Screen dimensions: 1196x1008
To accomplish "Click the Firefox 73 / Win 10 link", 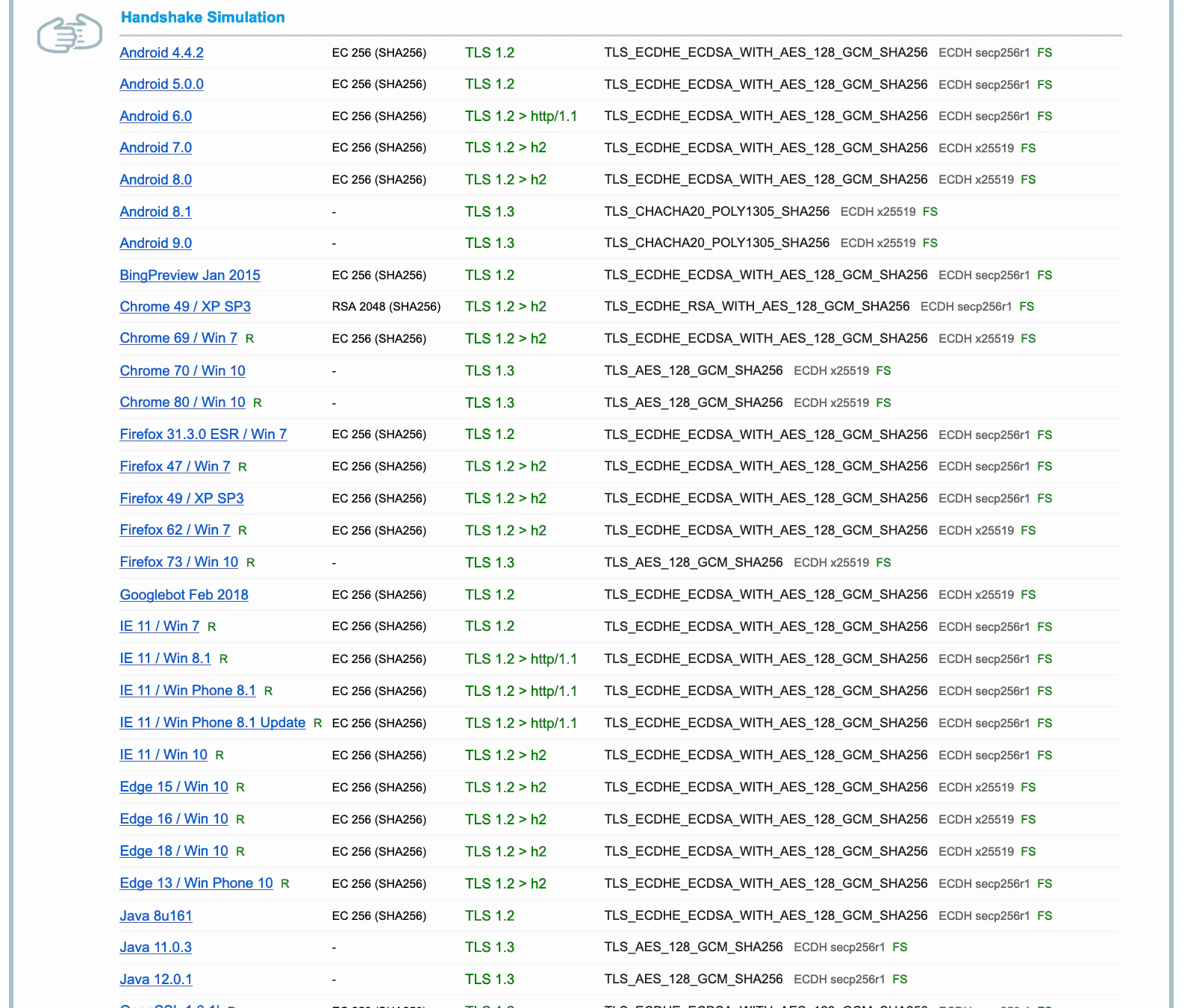I will coord(179,561).
